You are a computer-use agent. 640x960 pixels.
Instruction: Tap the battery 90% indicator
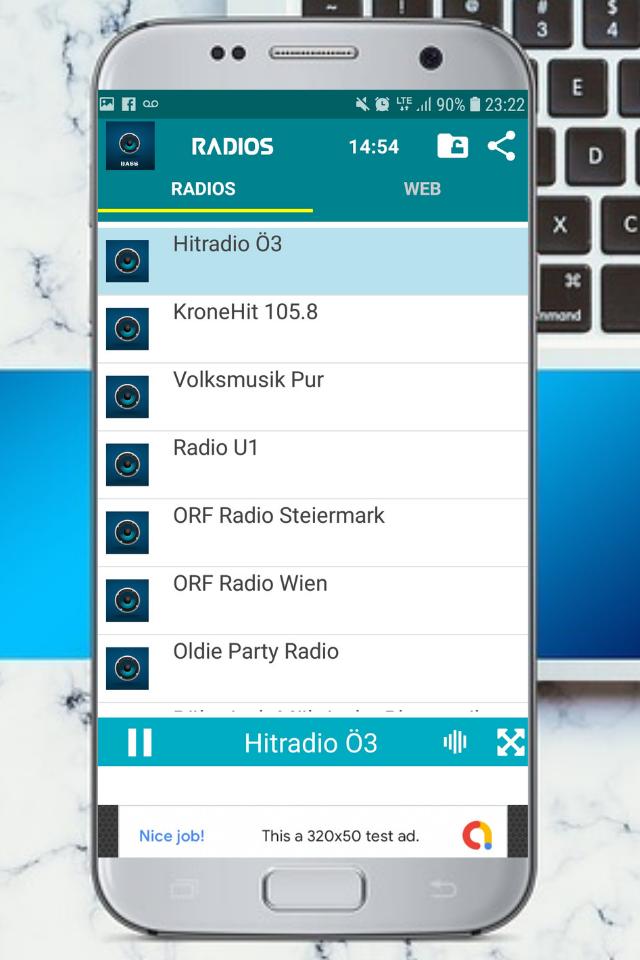click(459, 105)
